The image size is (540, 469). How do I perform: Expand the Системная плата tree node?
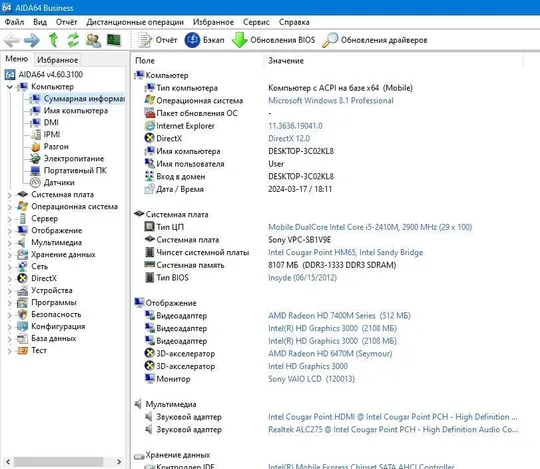click(x=10, y=195)
